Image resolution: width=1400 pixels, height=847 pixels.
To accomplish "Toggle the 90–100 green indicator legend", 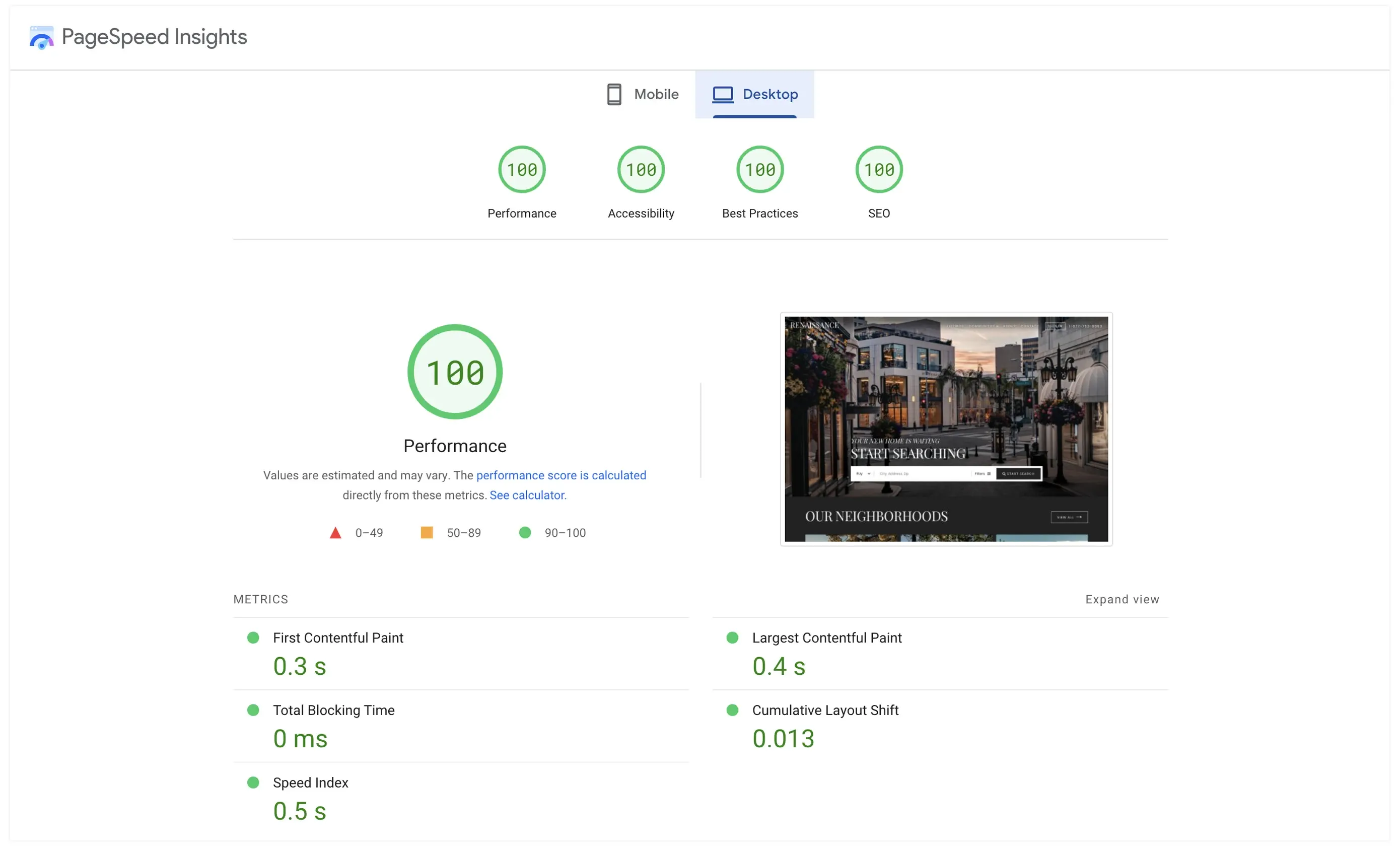I will click(x=524, y=532).
